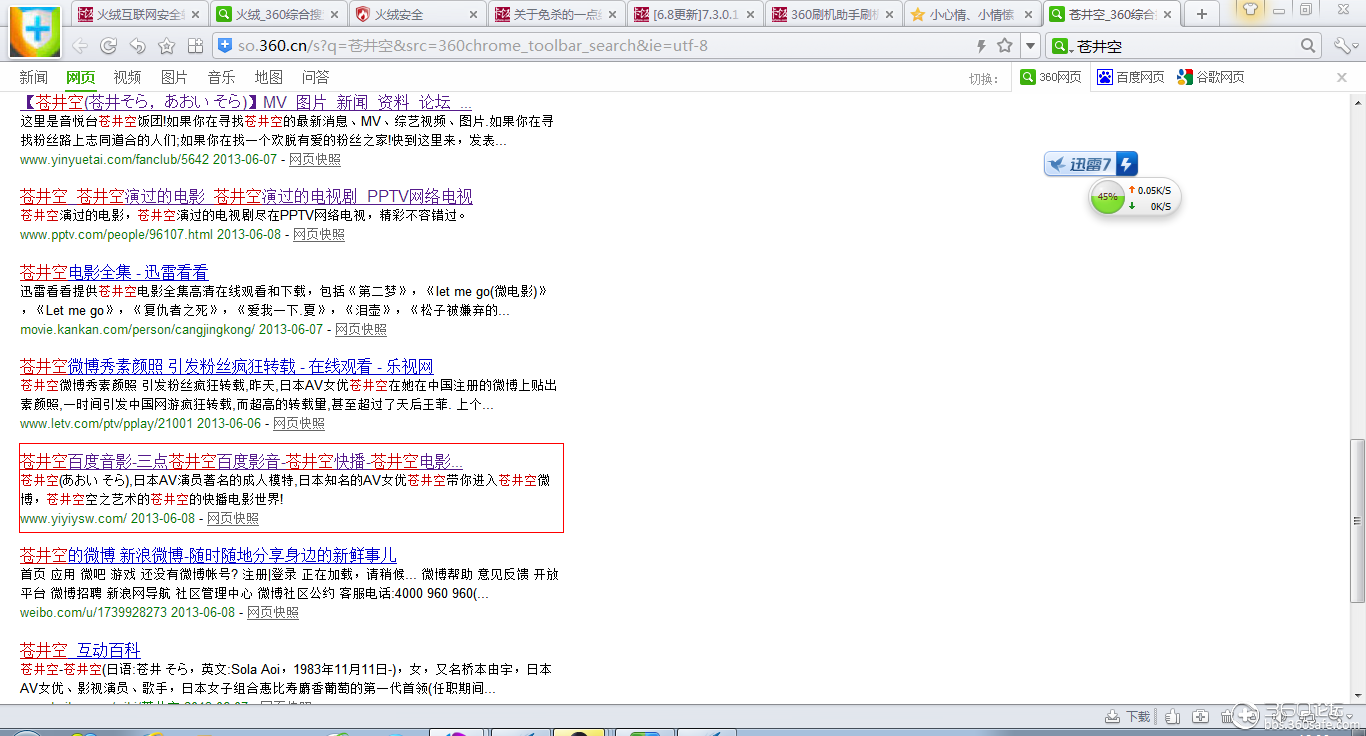Click the magnifier icon in the search box
Image resolution: width=1366 pixels, height=736 pixels.
pos(1309,46)
